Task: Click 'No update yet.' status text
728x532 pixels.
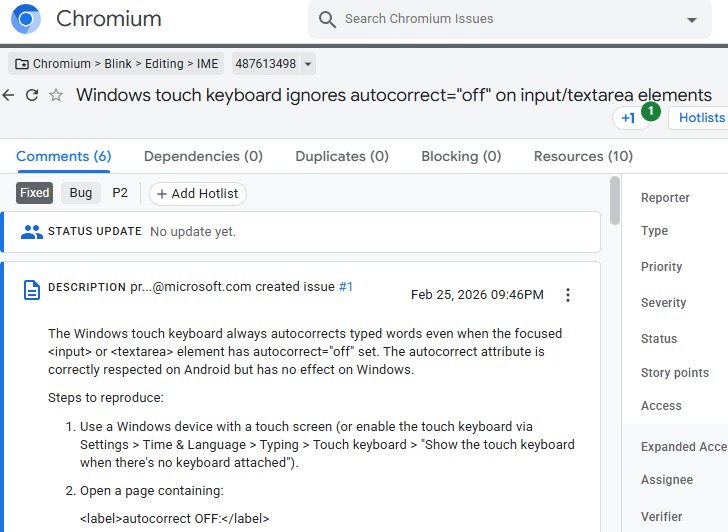Action: click(193, 232)
